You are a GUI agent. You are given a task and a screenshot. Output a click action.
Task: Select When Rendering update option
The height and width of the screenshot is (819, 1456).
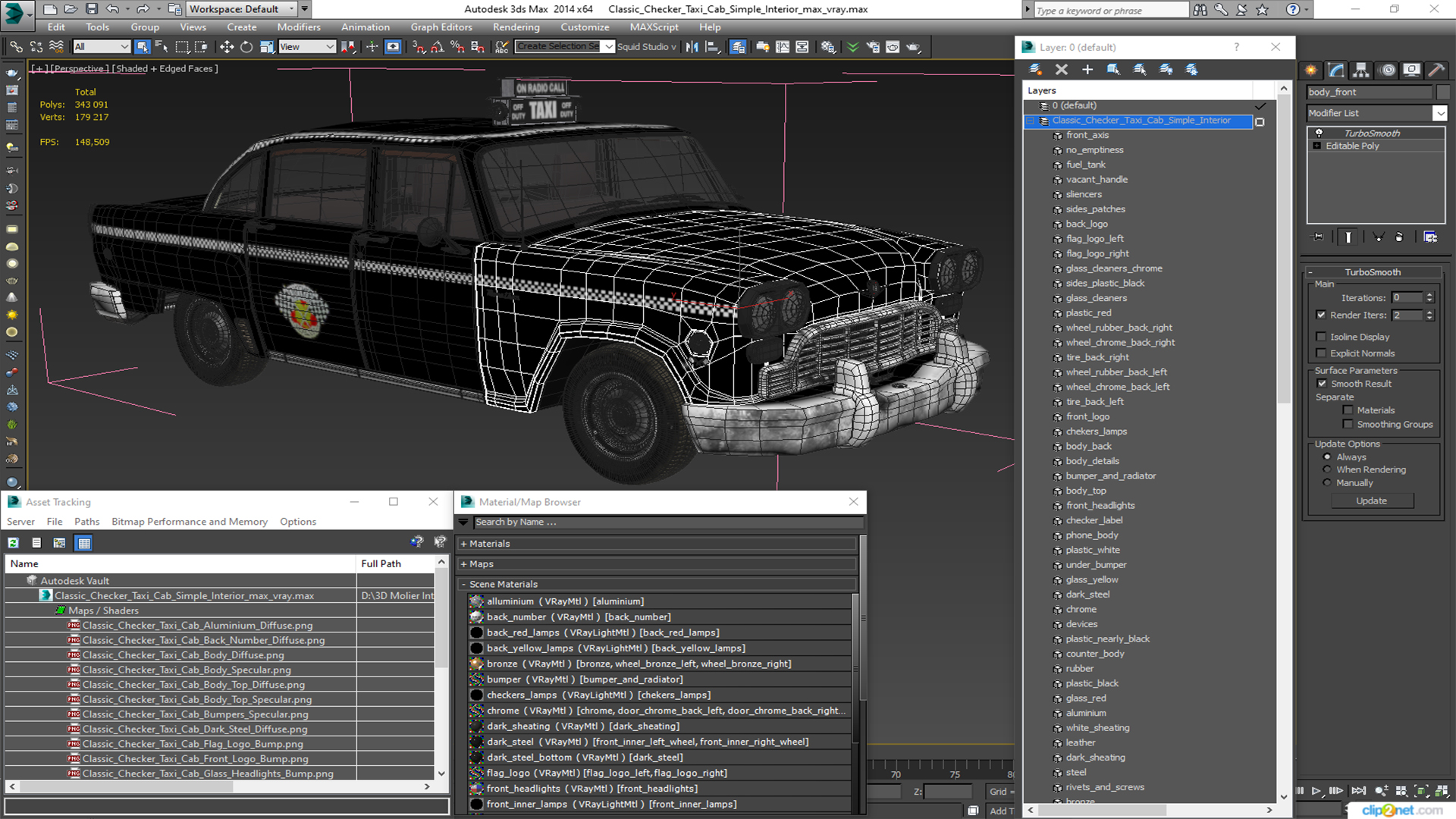(1327, 469)
